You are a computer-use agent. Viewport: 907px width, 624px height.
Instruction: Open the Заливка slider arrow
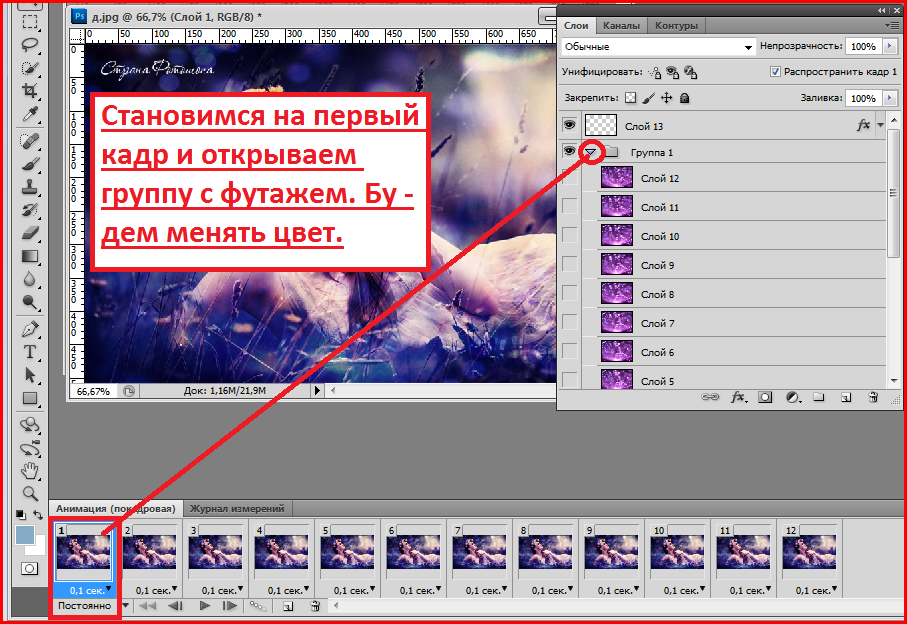coord(890,98)
